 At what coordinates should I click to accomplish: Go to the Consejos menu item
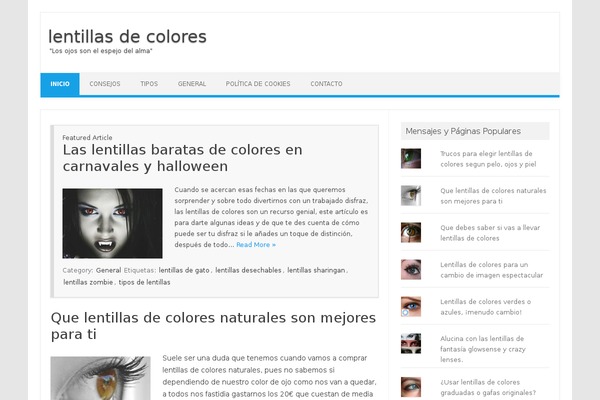pos(105,84)
